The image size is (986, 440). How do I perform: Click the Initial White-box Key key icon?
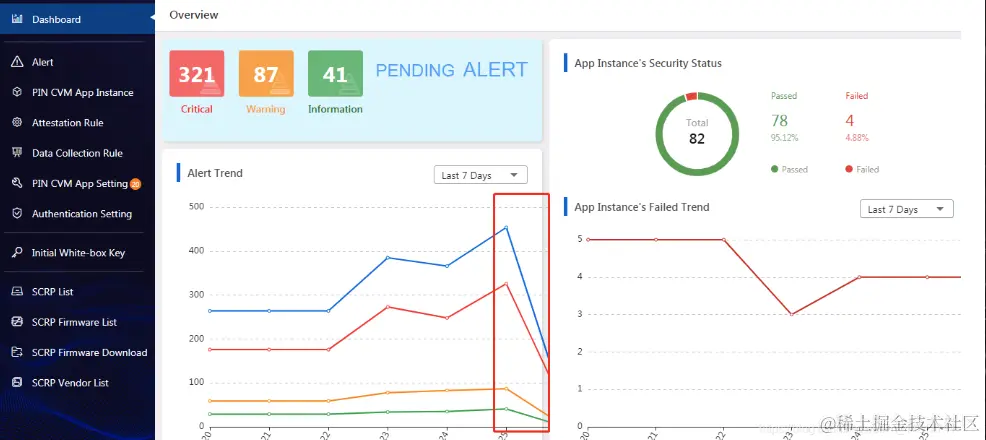pos(18,253)
